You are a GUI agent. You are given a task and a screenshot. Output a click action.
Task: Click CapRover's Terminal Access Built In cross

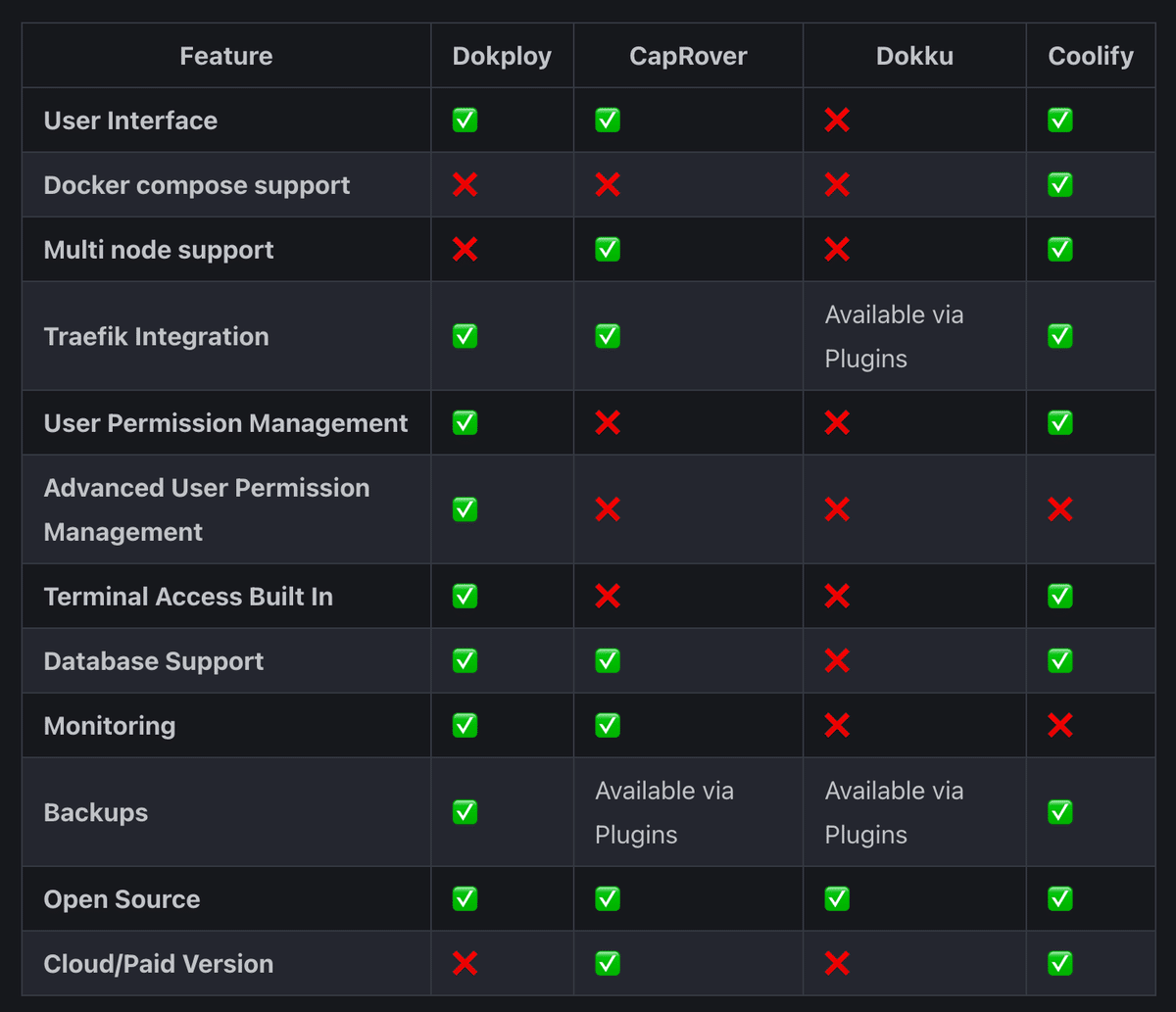[x=608, y=597]
